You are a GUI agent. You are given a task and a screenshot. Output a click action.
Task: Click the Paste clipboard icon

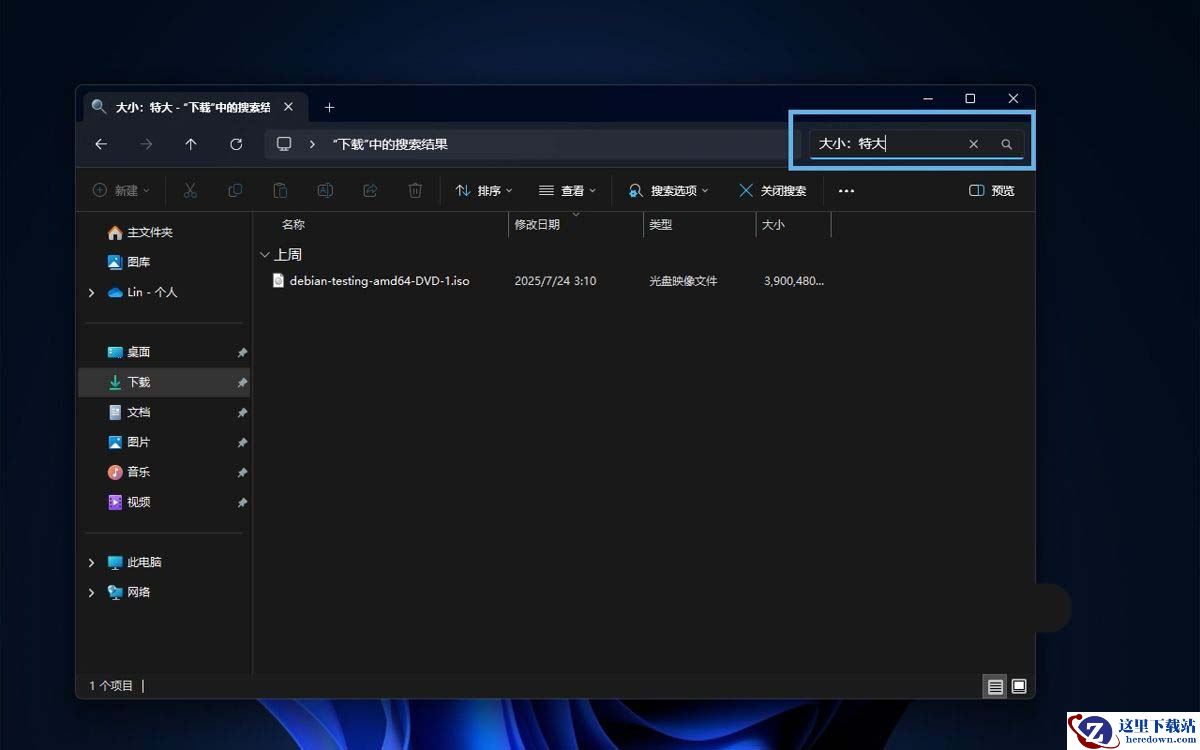click(x=280, y=190)
